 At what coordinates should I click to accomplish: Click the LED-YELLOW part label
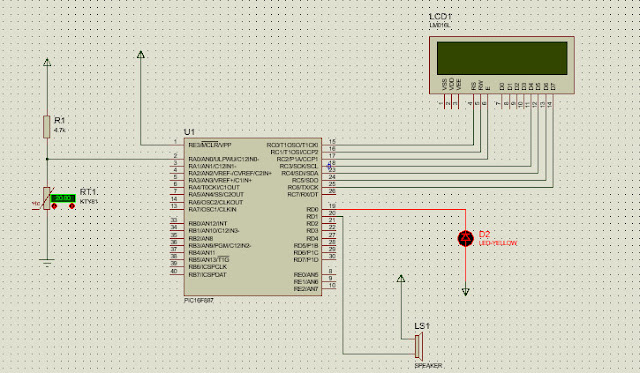(x=498, y=243)
